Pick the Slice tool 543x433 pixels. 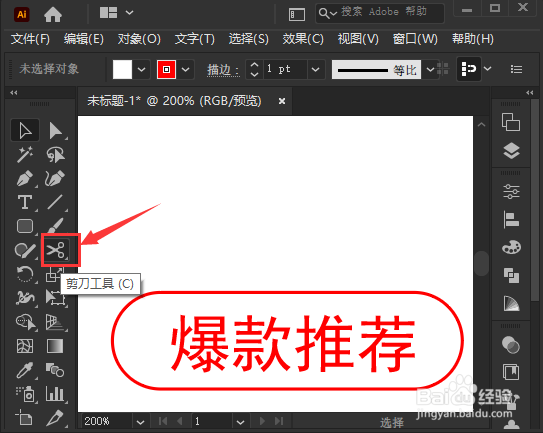[x=55, y=417]
